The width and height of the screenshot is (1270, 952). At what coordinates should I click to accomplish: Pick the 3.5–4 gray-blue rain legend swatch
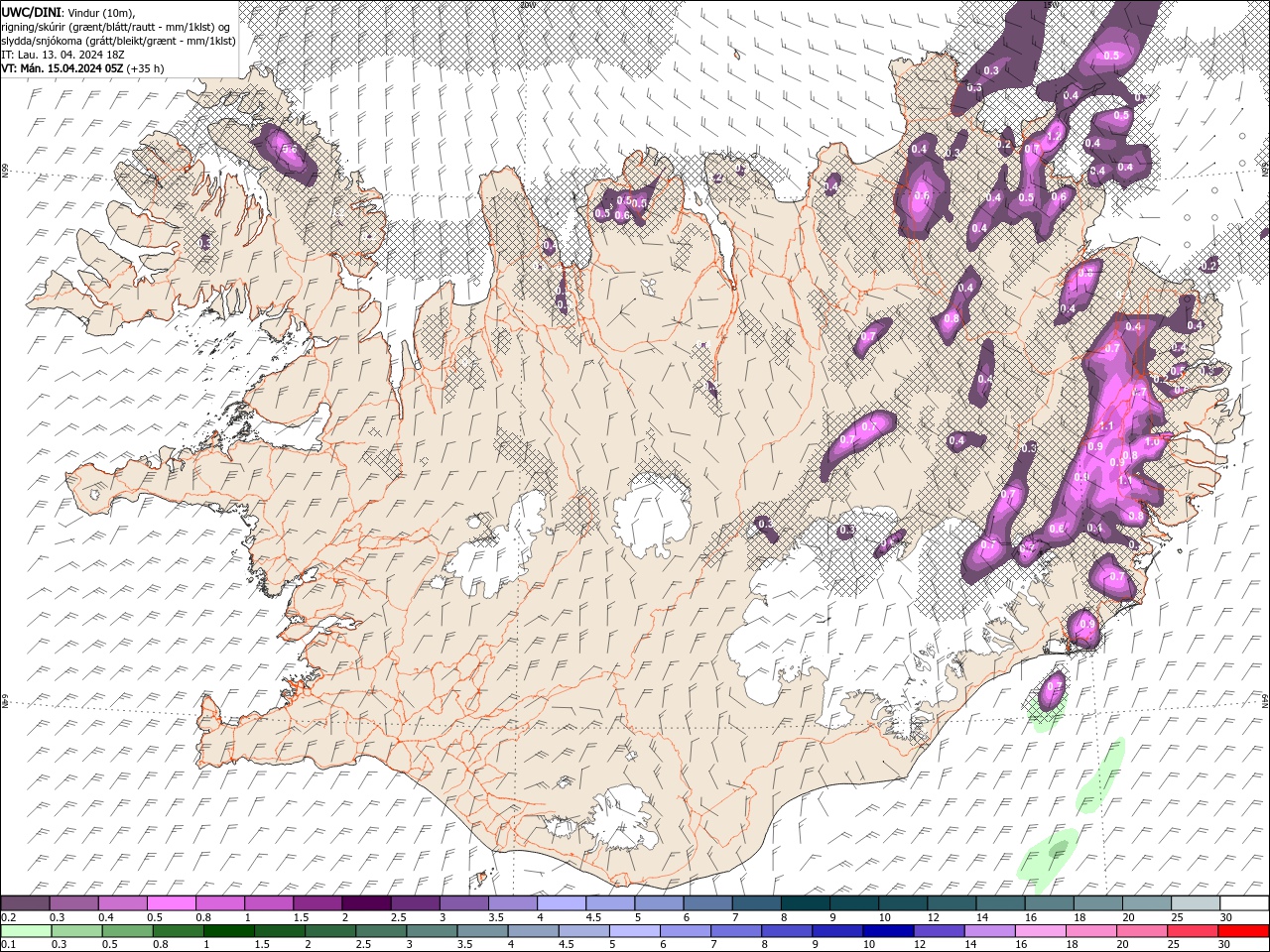(482, 931)
